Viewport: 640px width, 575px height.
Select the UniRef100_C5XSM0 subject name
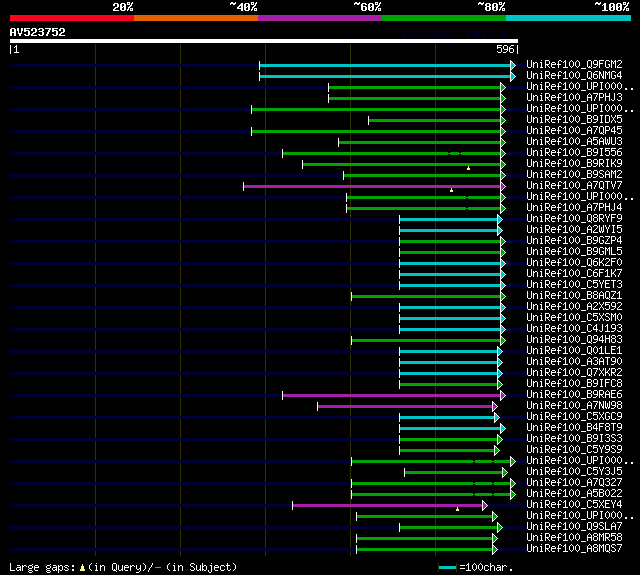point(574,318)
